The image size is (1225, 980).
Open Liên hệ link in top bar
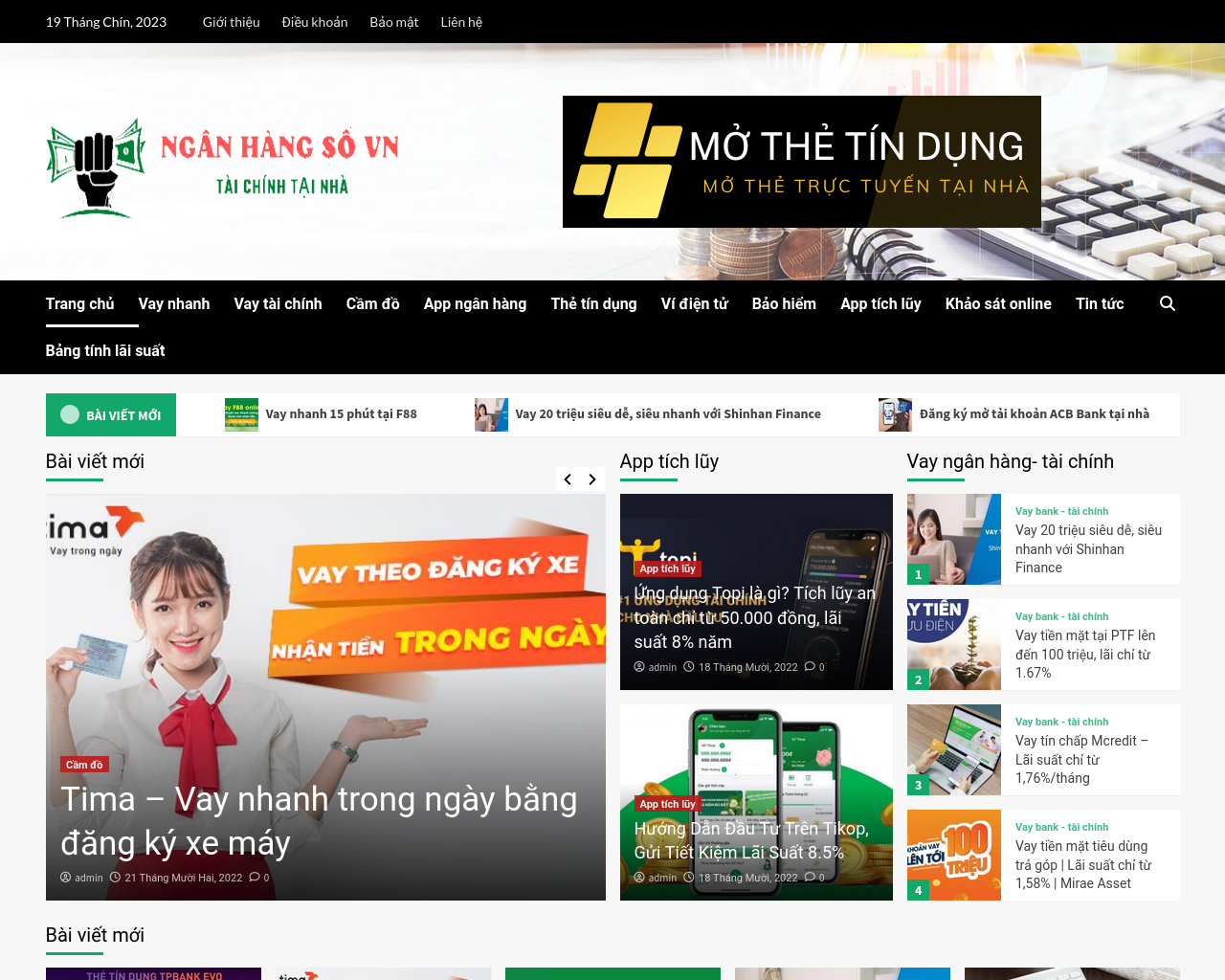click(461, 22)
